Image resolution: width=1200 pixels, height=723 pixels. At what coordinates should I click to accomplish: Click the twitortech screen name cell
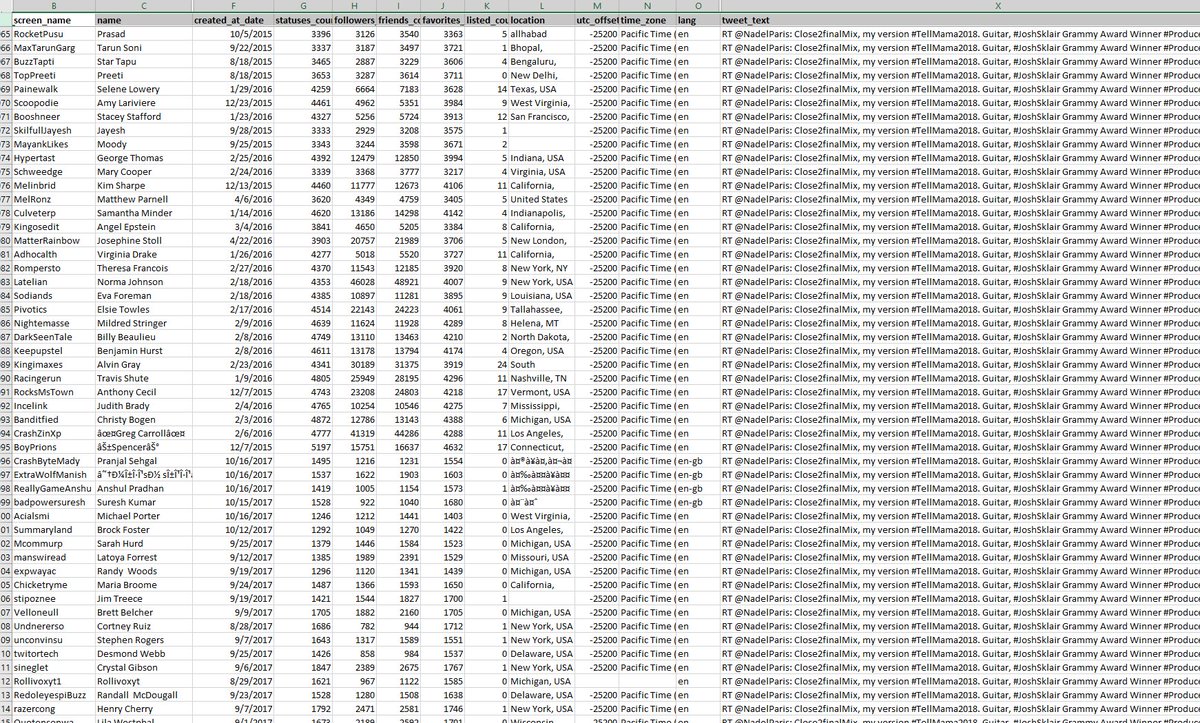[x=53, y=653]
